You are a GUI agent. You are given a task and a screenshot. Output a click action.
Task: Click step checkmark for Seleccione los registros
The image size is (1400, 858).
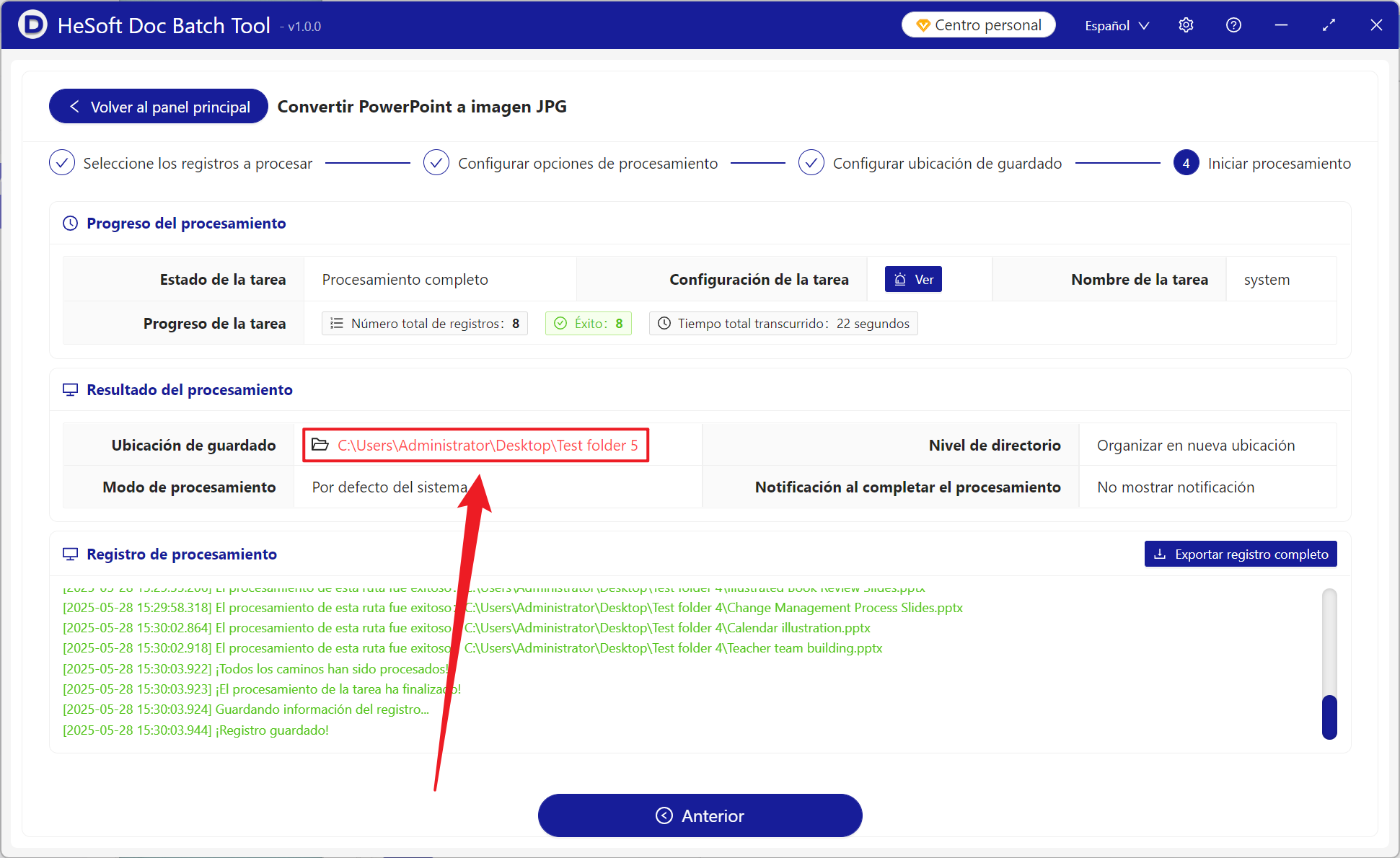pos(62,163)
